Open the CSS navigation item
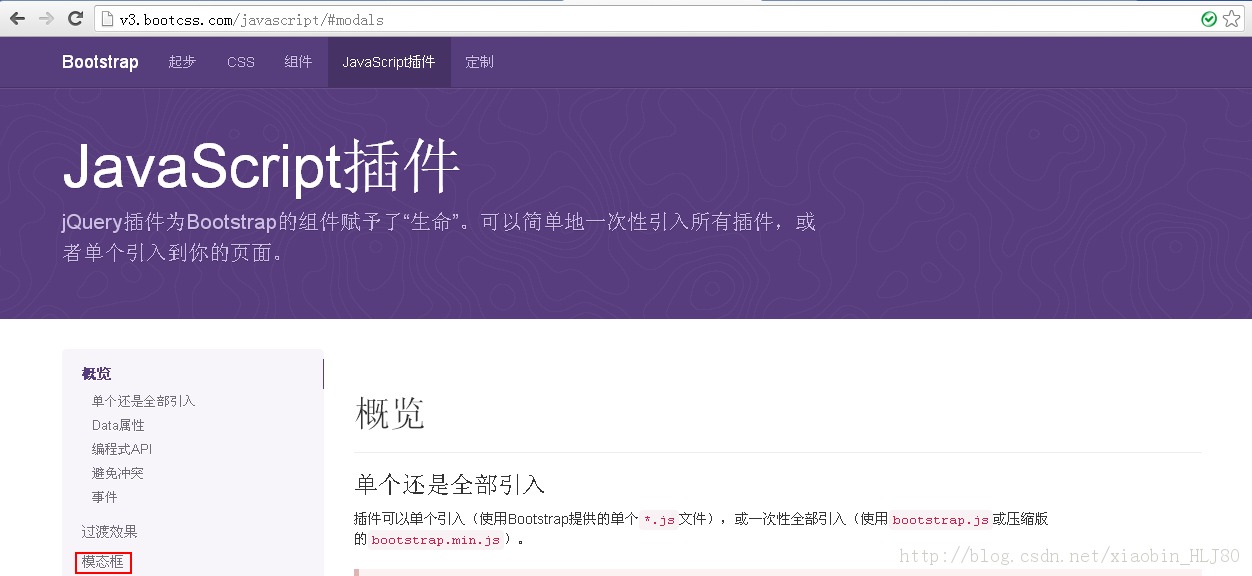This screenshot has width=1252, height=576. point(241,62)
